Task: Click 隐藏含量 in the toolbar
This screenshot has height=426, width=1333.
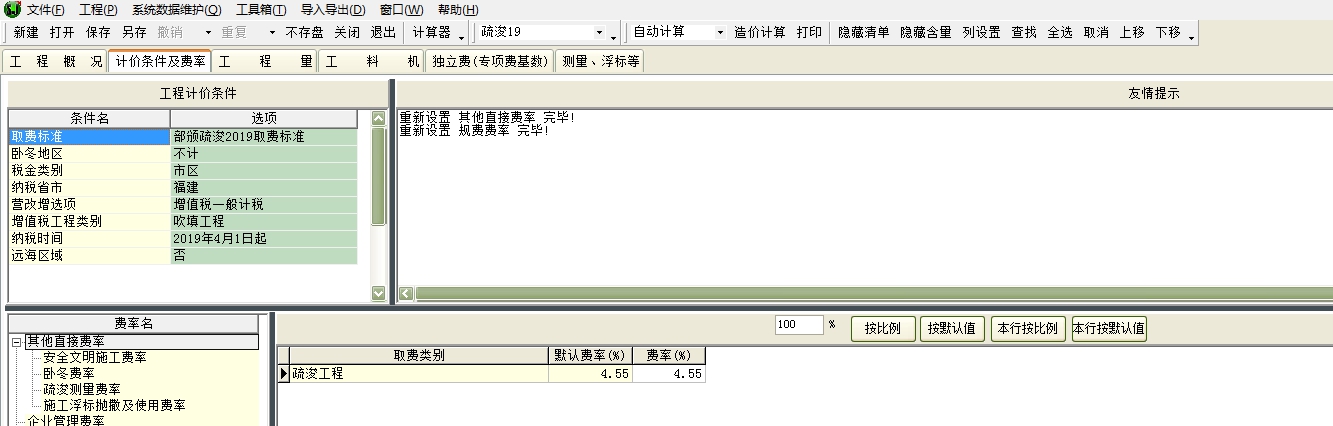Action: pyautogui.click(x=925, y=32)
